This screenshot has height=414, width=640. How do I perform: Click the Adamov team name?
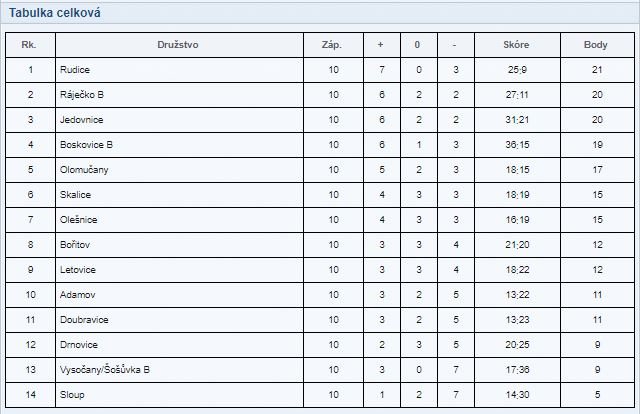pos(78,295)
